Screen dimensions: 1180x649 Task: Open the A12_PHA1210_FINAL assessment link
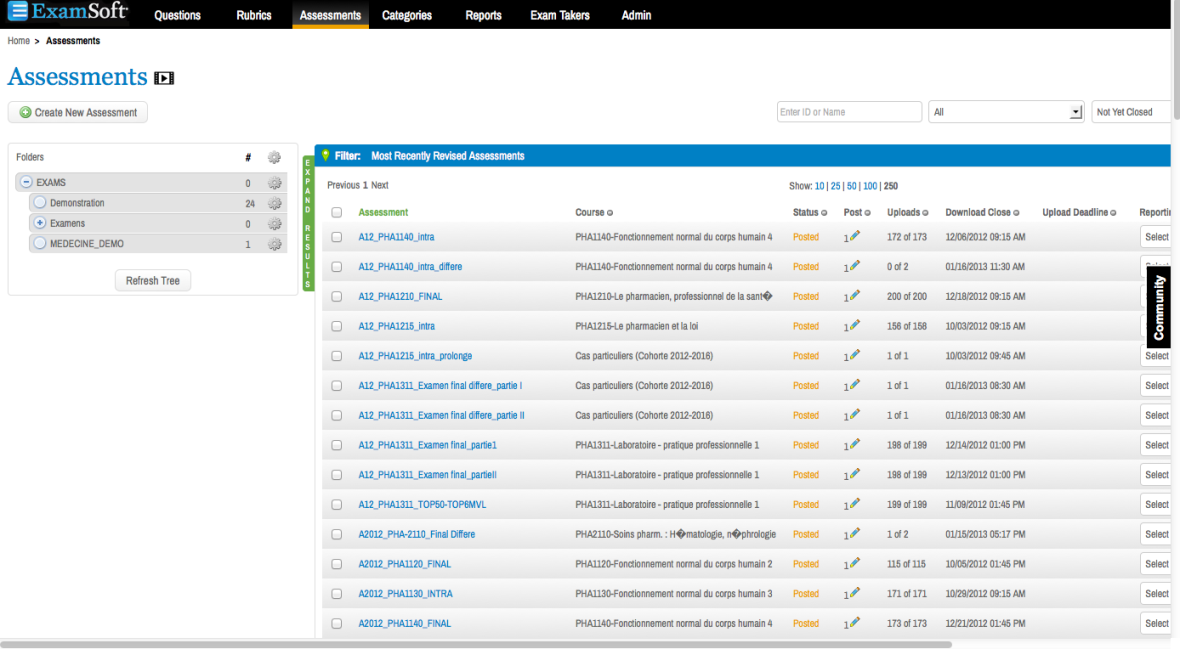[400, 297]
